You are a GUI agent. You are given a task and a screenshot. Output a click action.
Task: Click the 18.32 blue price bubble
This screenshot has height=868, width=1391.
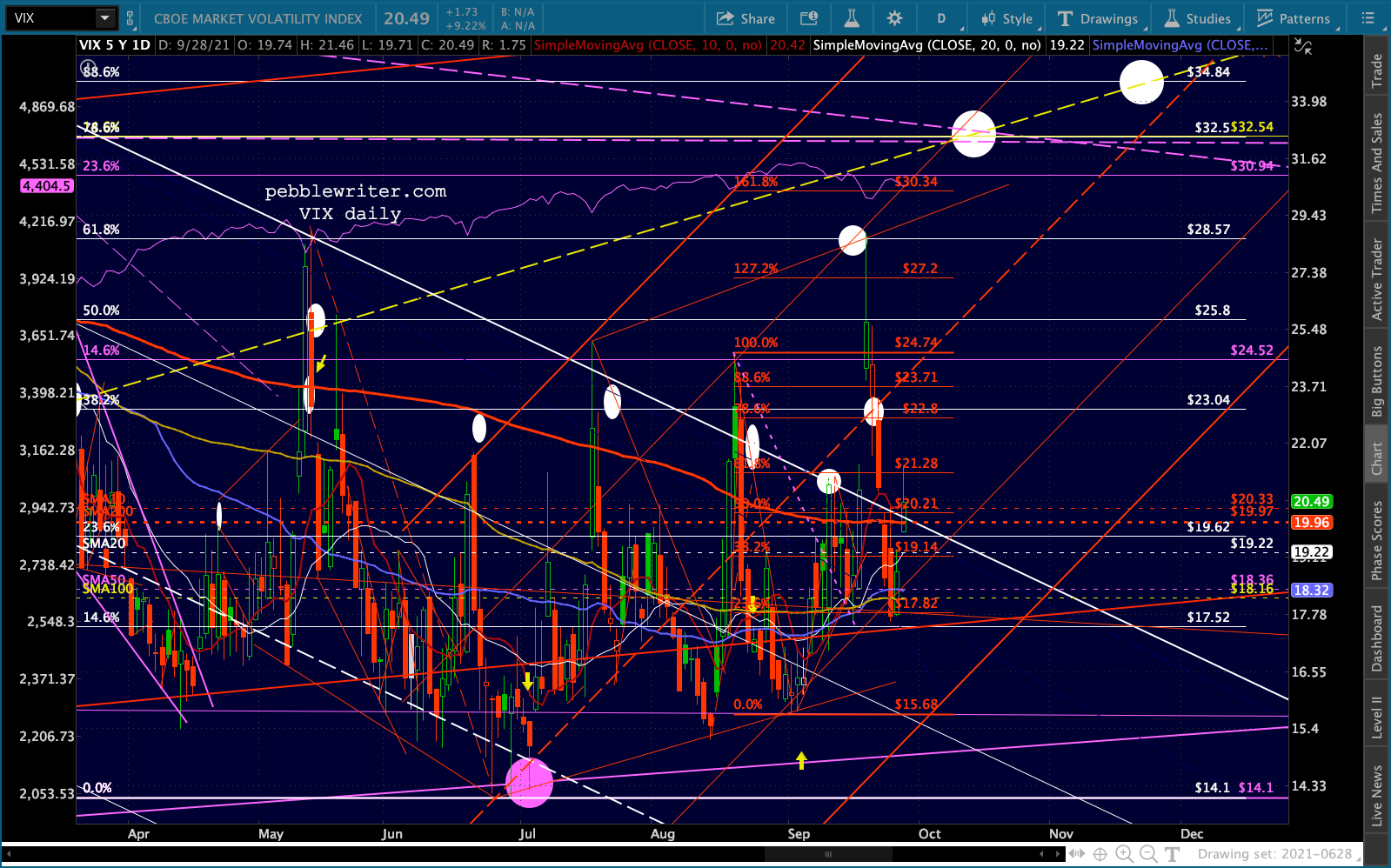click(1311, 591)
